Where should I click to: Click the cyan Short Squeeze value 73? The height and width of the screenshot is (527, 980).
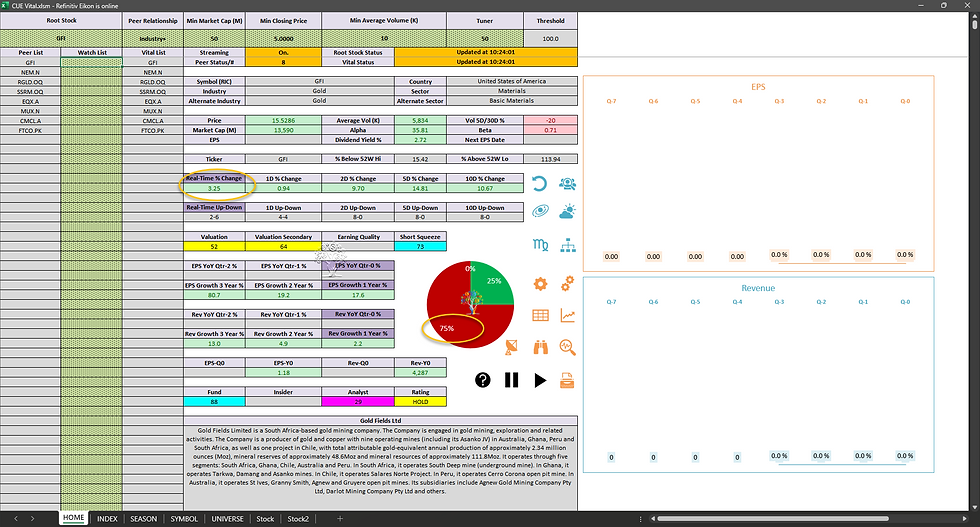(420, 246)
